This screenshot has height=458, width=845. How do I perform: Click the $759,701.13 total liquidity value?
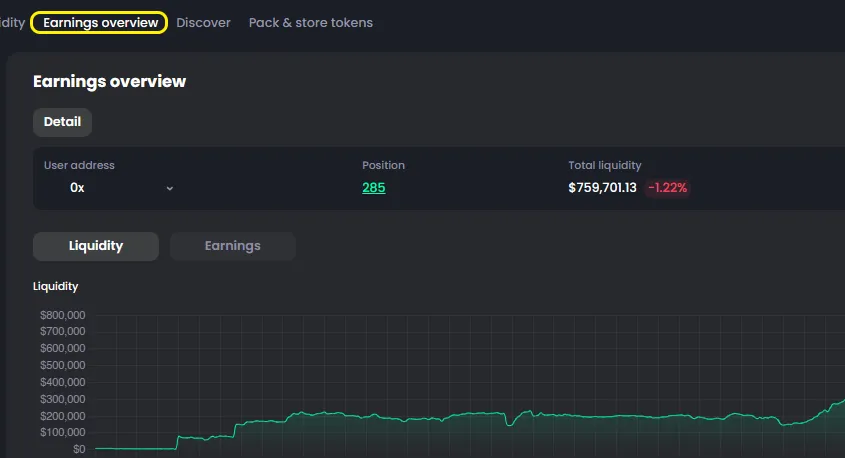(602, 188)
